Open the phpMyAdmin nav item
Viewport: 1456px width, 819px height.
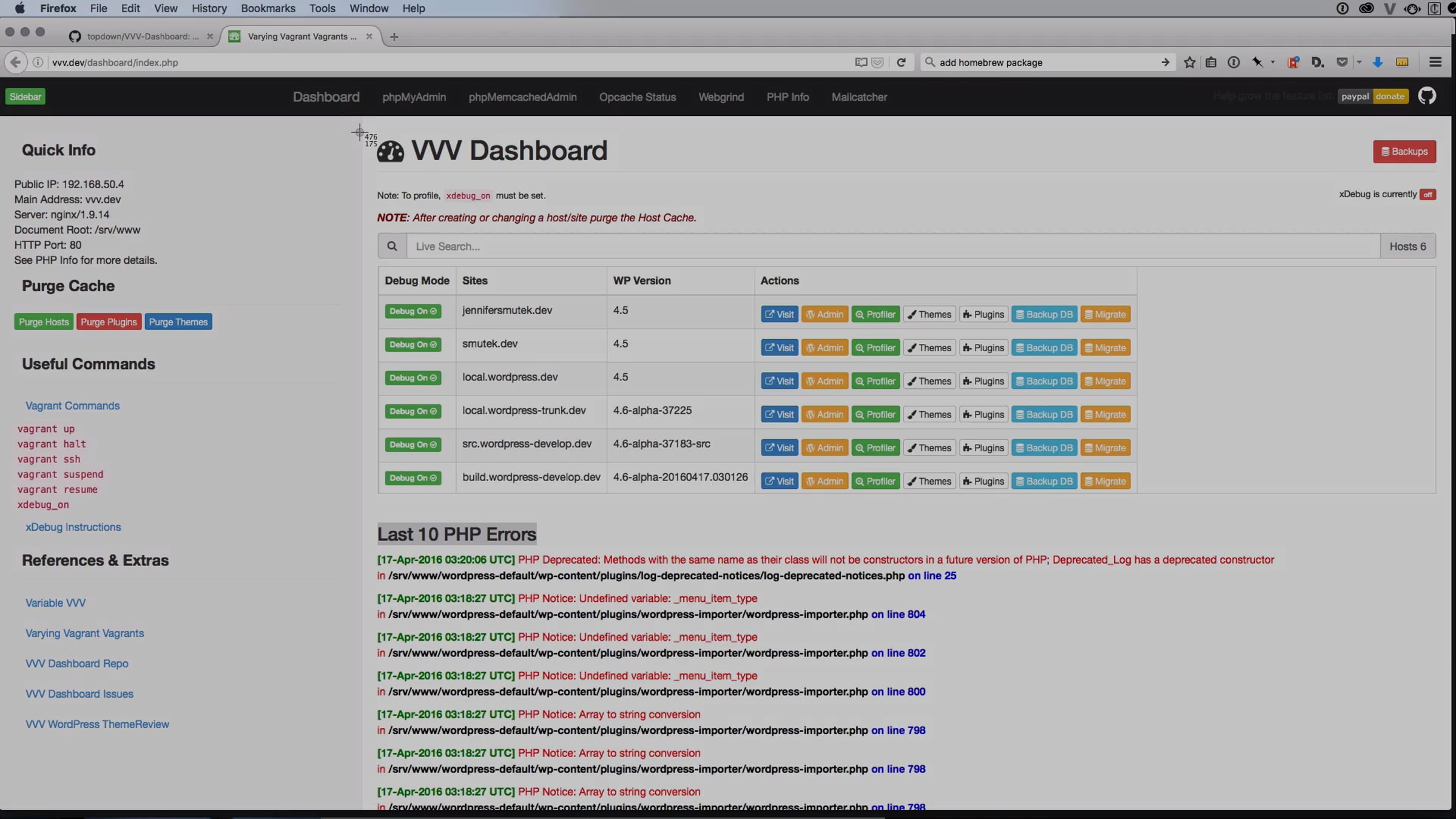click(414, 97)
